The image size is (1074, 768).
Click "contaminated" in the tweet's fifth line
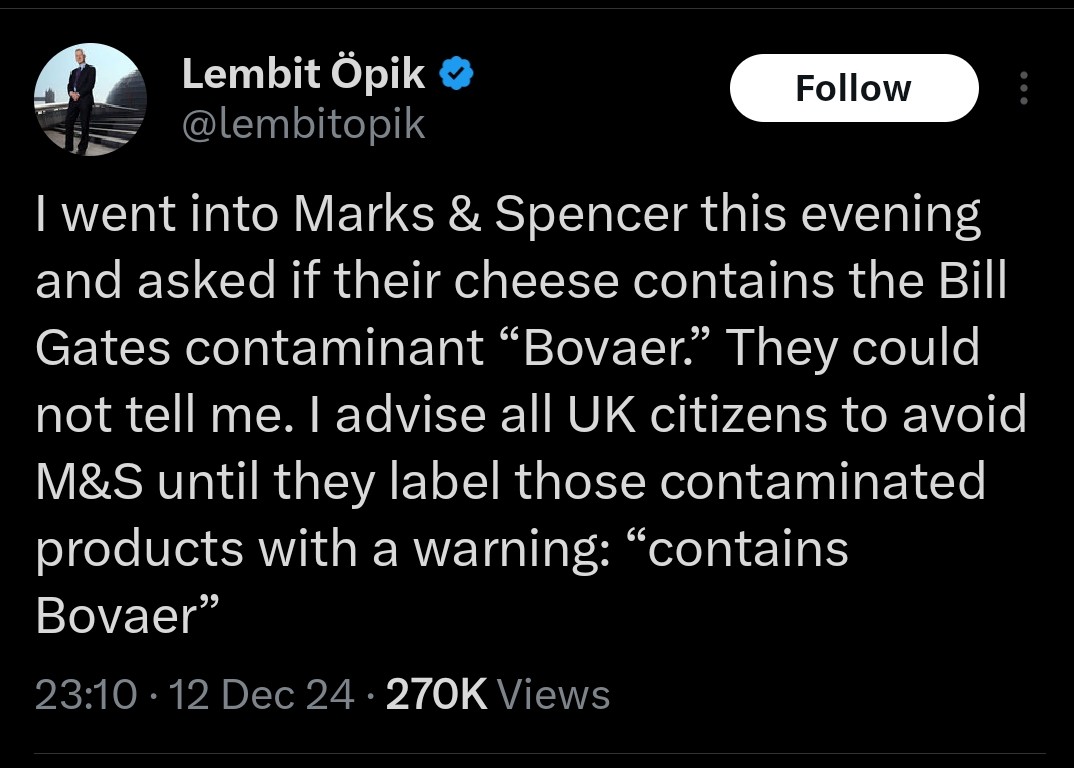click(823, 481)
